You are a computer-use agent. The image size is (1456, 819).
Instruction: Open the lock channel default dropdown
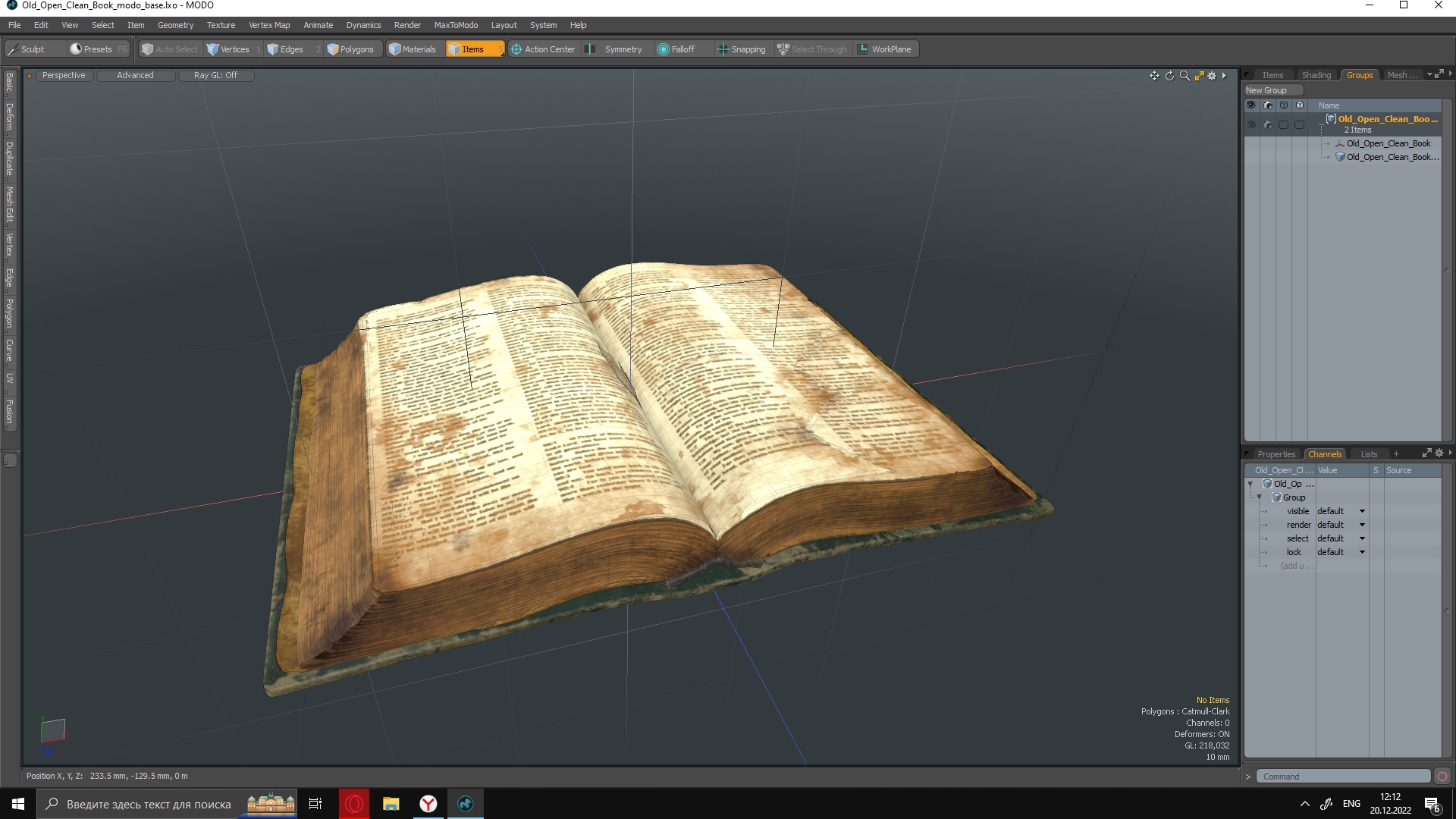[x=1362, y=552]
